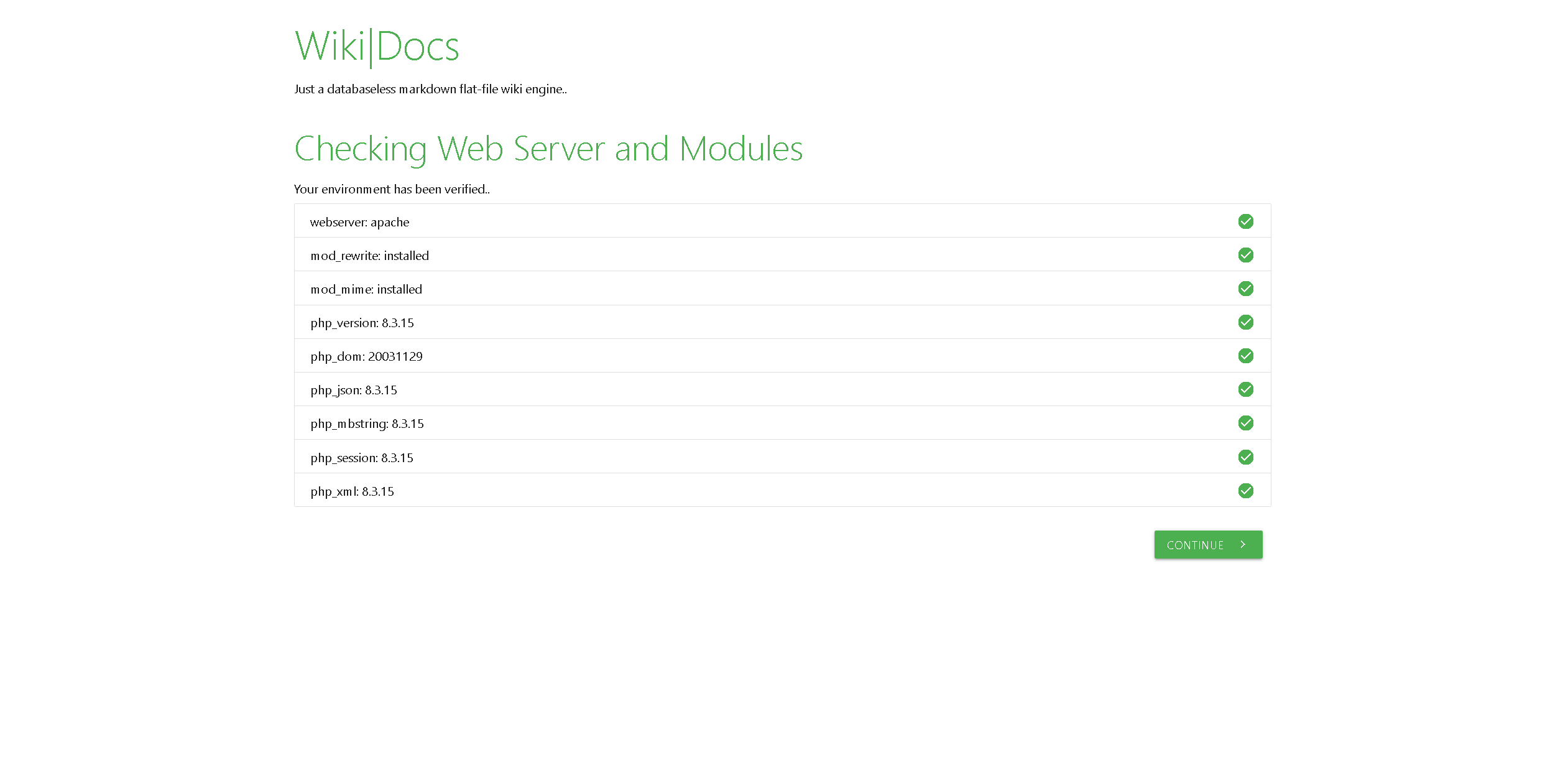Click the environment has been verified text

(x=392, y=189)
